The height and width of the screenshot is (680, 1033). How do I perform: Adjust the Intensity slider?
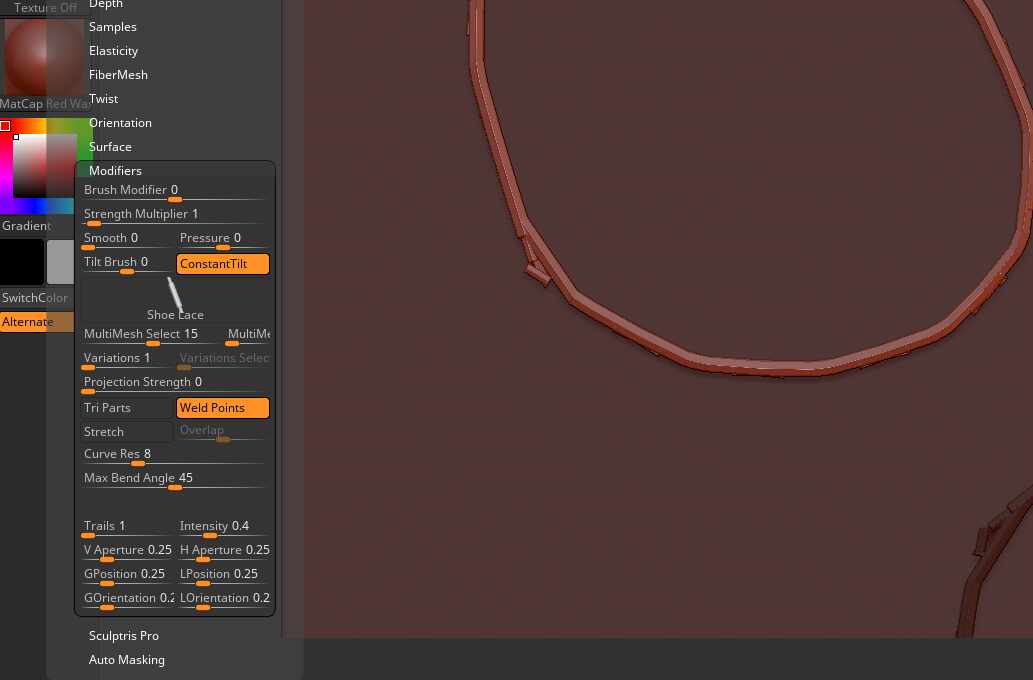click(x=223, y=528)
